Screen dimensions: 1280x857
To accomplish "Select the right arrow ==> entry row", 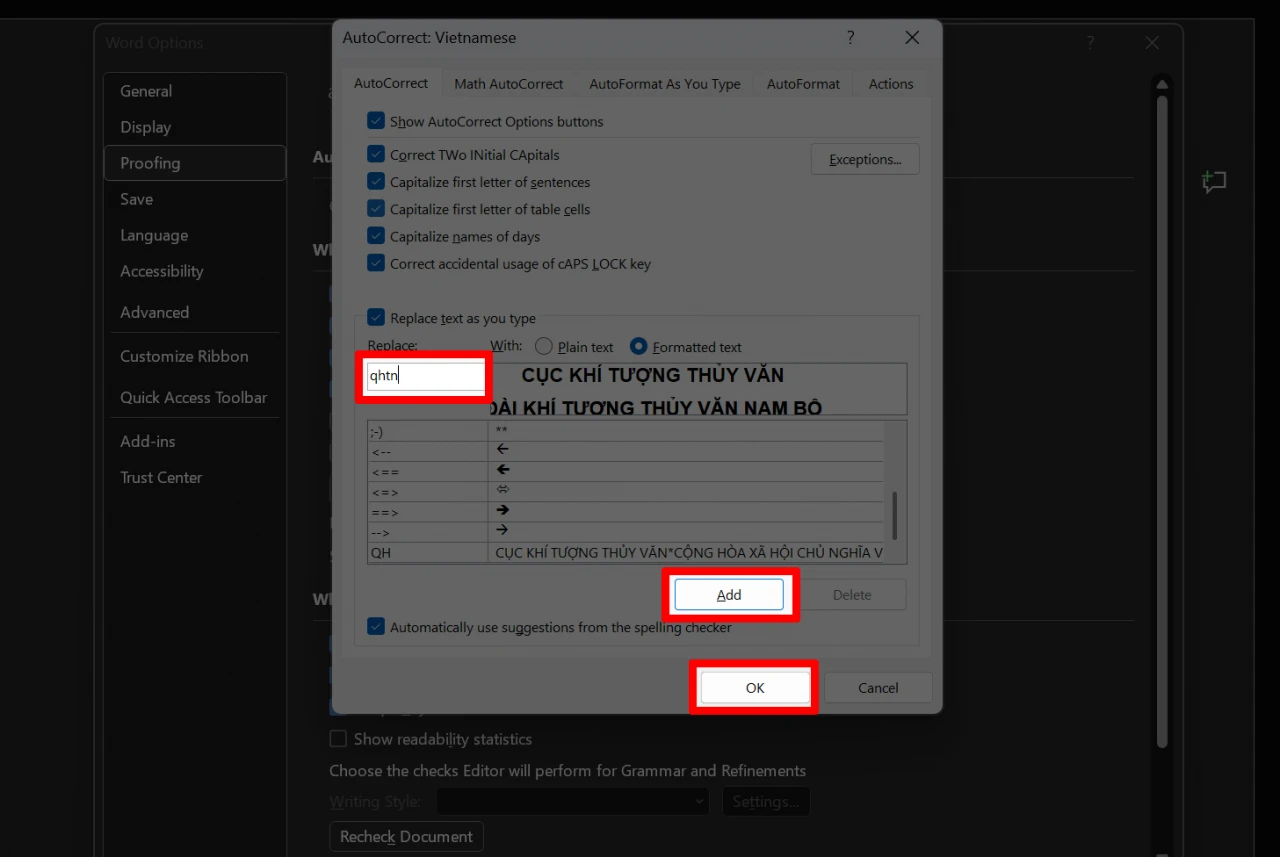I will (427, 512).
